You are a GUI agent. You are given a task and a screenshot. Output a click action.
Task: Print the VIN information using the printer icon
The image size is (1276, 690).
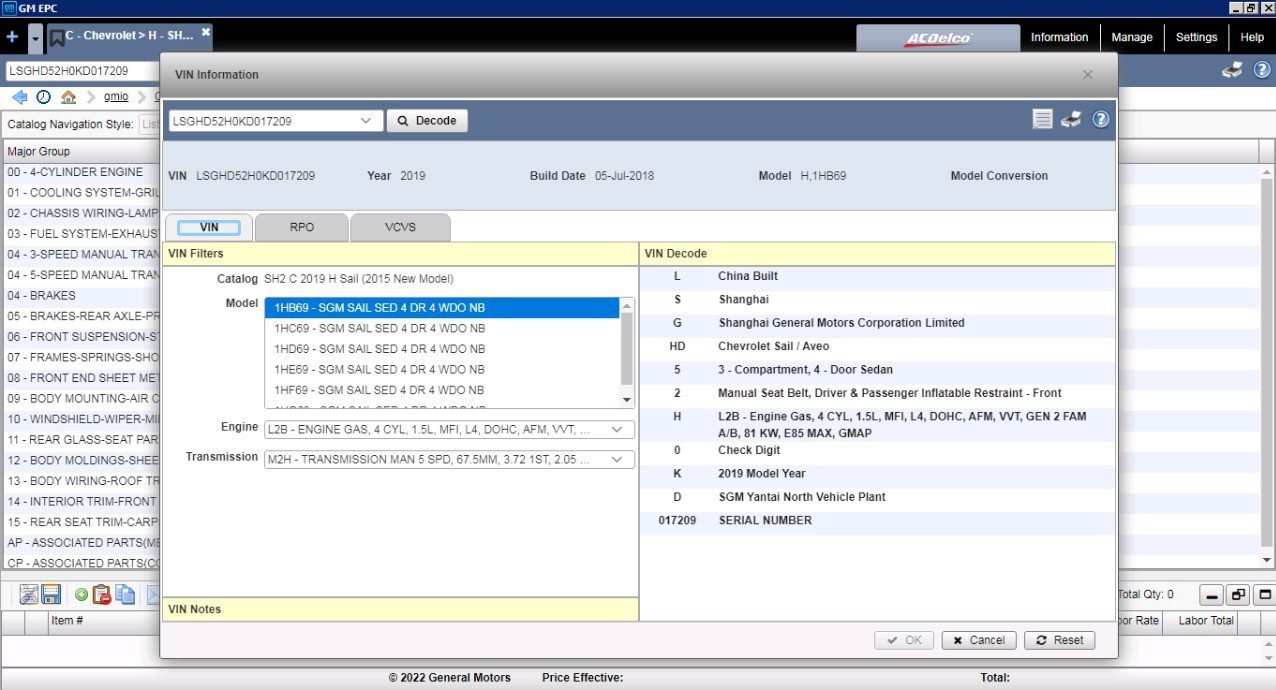[x=1071, y=119]
